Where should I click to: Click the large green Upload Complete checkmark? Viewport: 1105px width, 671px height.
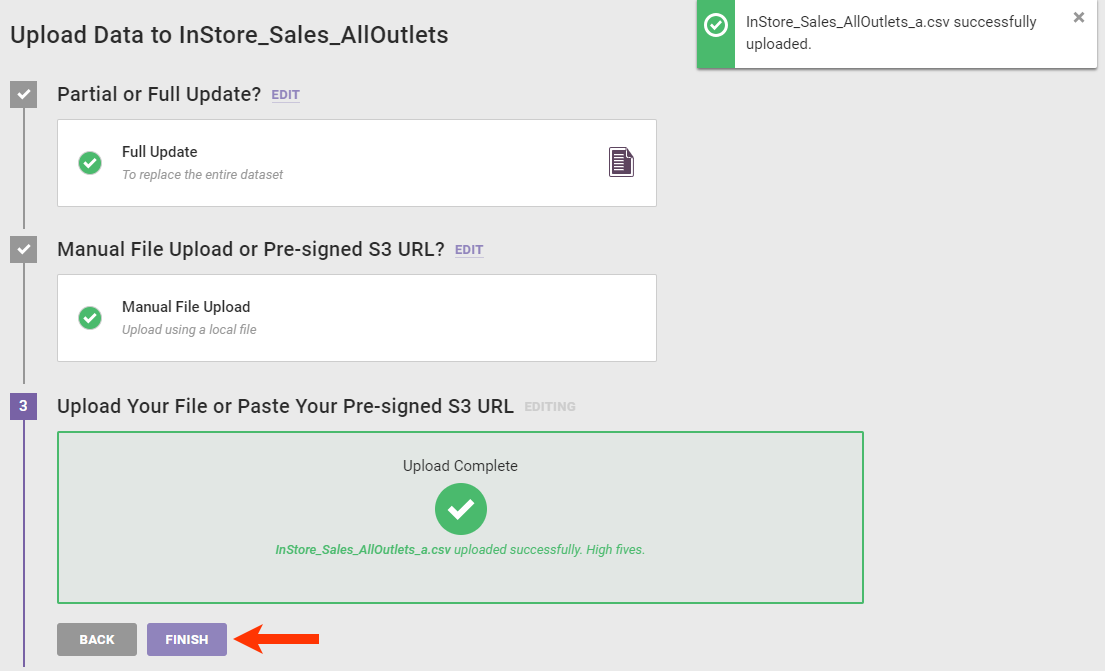[x=460, y=509]
